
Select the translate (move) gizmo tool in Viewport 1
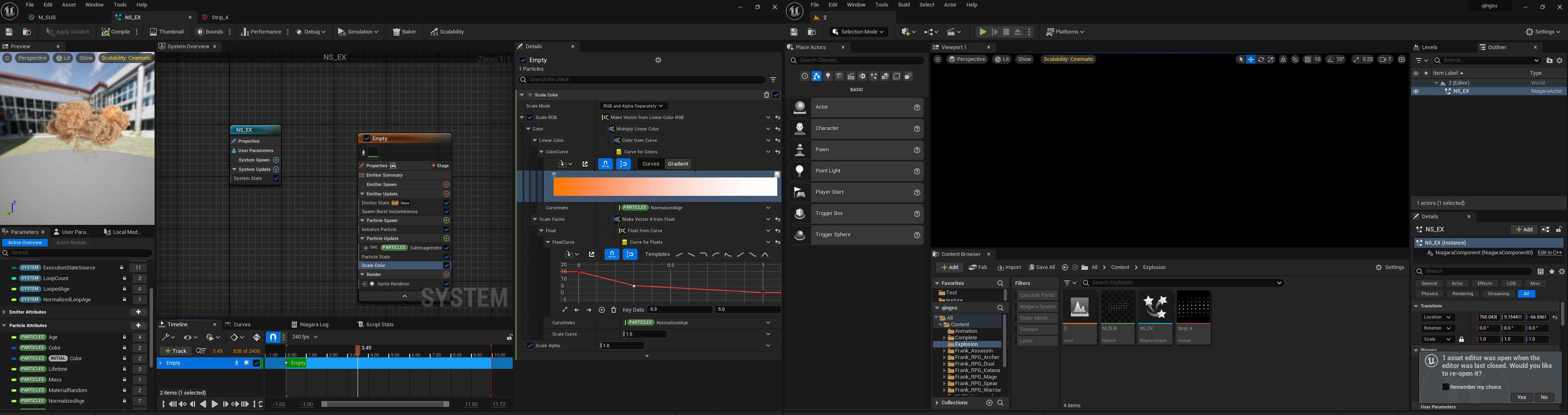click(x=1251, y=60)
